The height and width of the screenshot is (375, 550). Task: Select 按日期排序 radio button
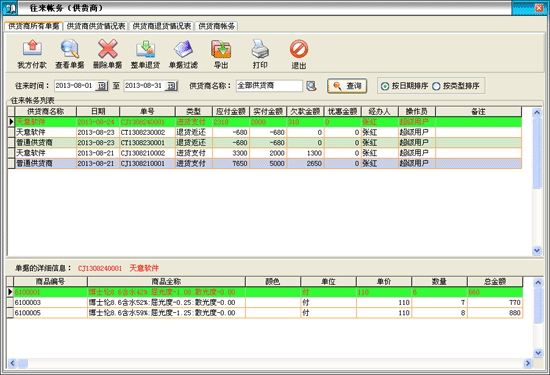point(385,86)
